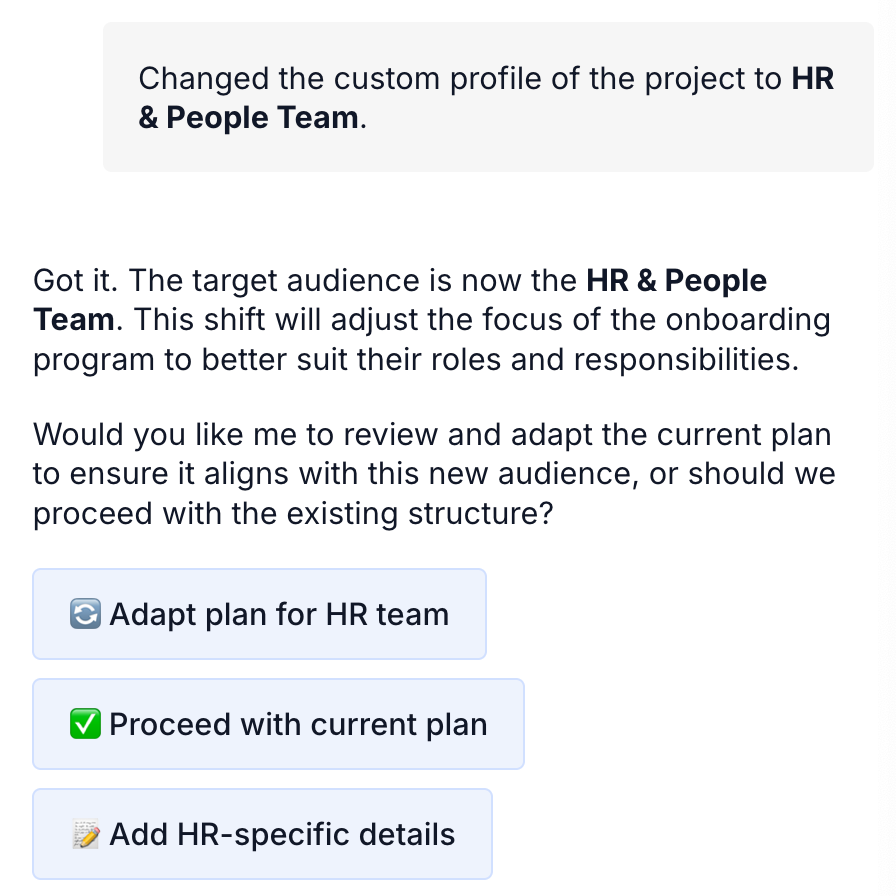Click the word 'Changed' in the user message

(203, 78)
